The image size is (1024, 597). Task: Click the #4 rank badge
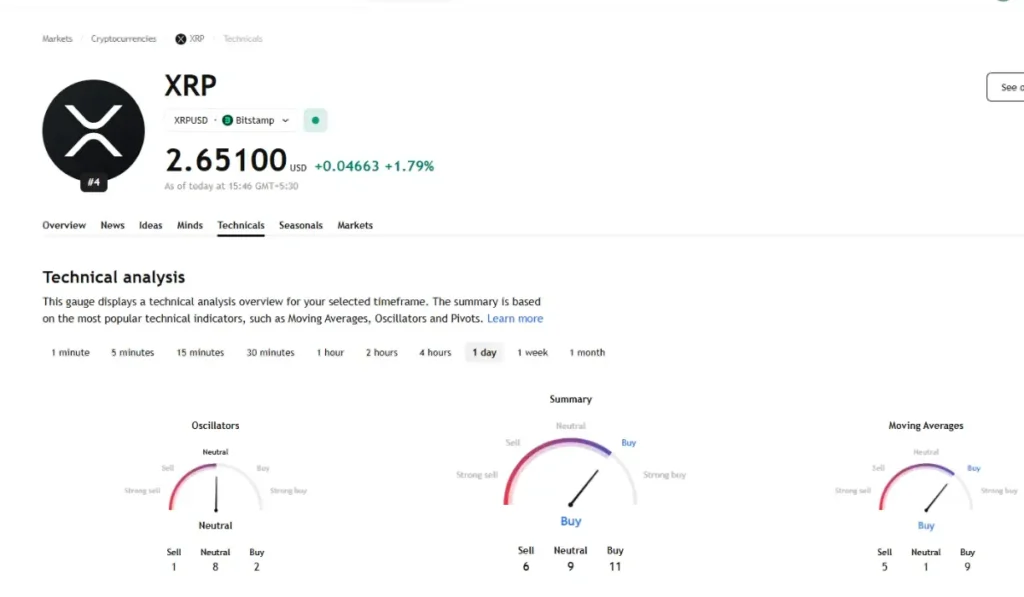click(x=93, y=182)
